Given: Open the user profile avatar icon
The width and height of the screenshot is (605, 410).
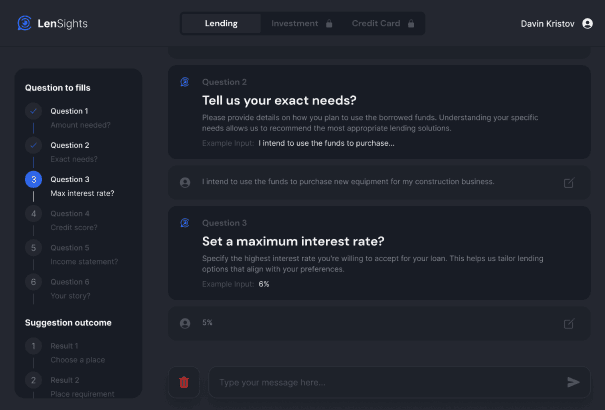Looking at the screenshot, I should 587,23.
